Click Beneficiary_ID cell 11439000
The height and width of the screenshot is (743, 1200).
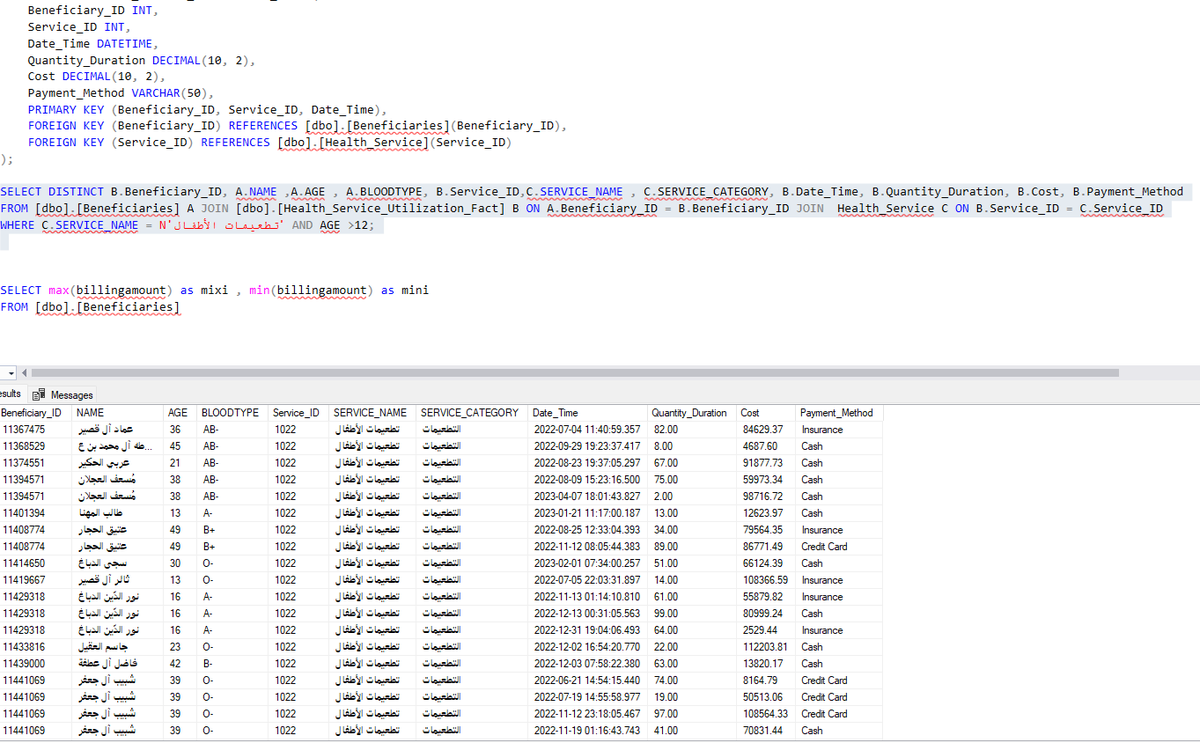pos(36,664)
